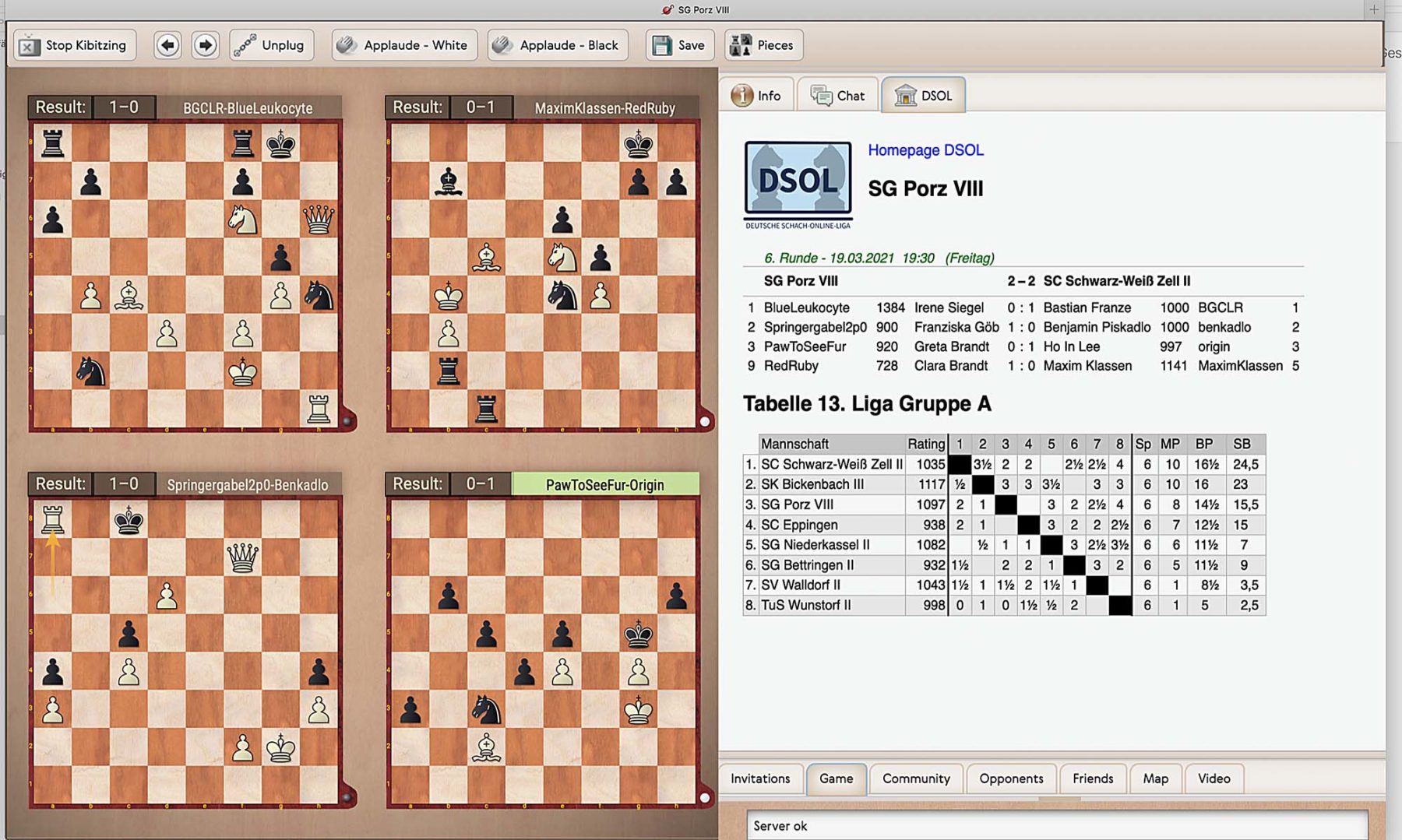The image size is (1402, 840).
Task: Click the Server ok message field
Action: (1056, 826)
